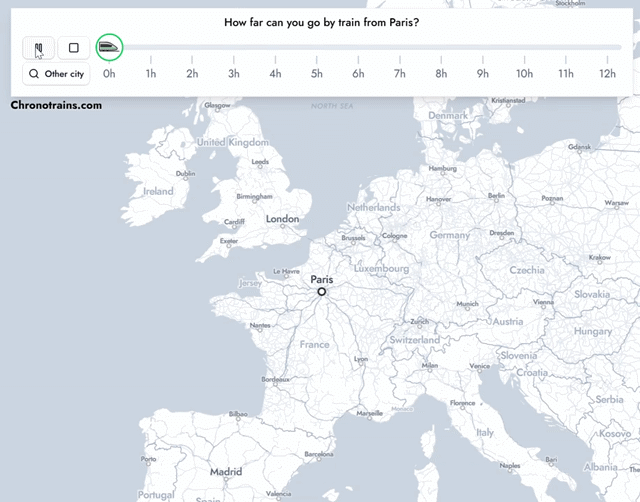The image size is (640, 502).
Task: Set travel time to 9h
Action: coord(483,73)
